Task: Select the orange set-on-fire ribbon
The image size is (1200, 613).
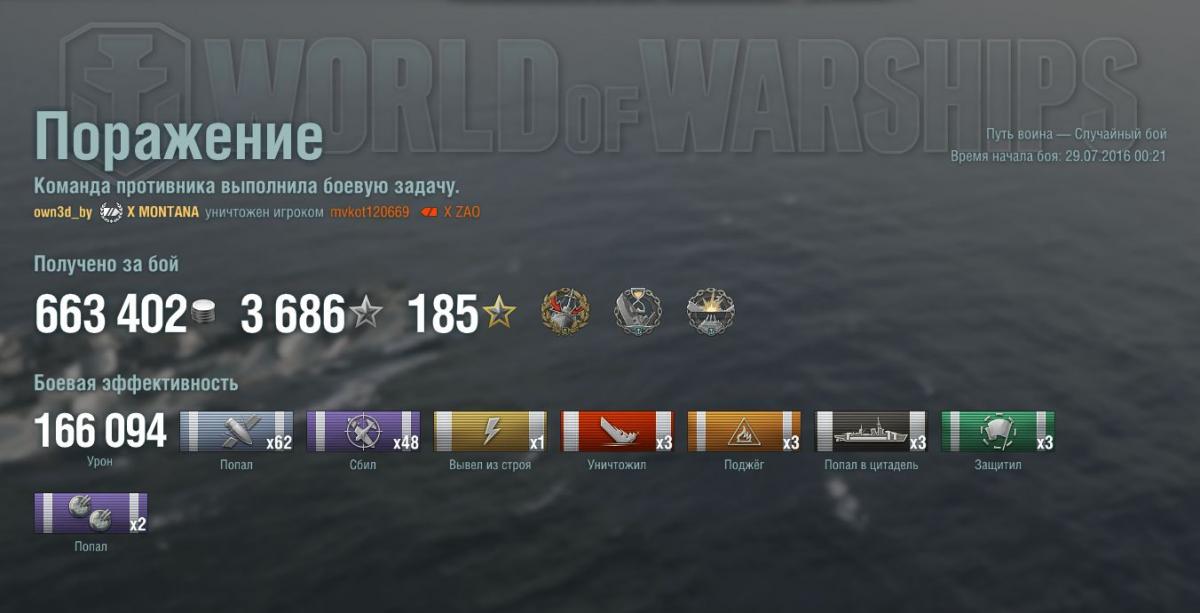Action: [744, 432]
